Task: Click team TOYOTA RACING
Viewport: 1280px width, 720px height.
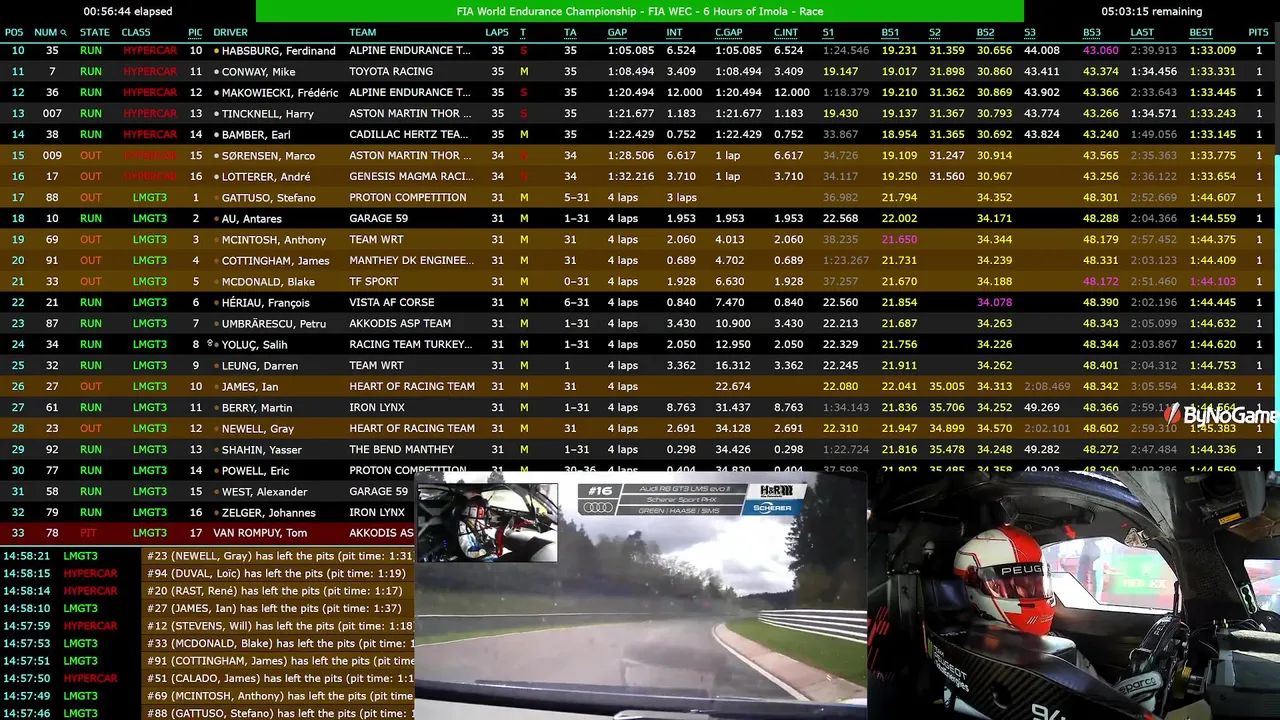Action: tap(391, 72)
